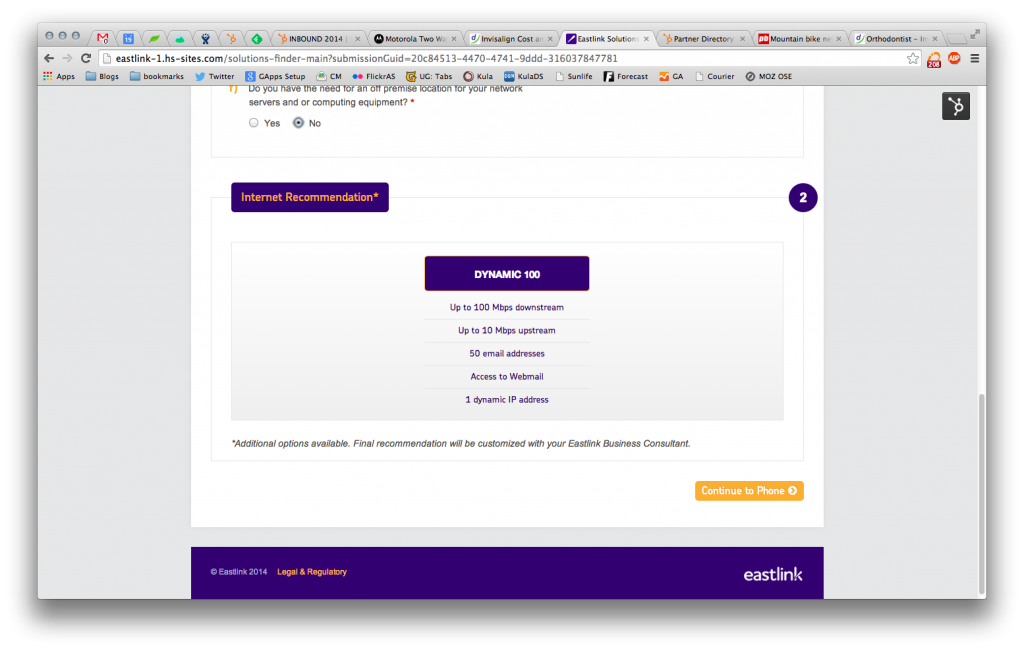Open the CM bookmark
1024x651 pixels.
[329, 76]
